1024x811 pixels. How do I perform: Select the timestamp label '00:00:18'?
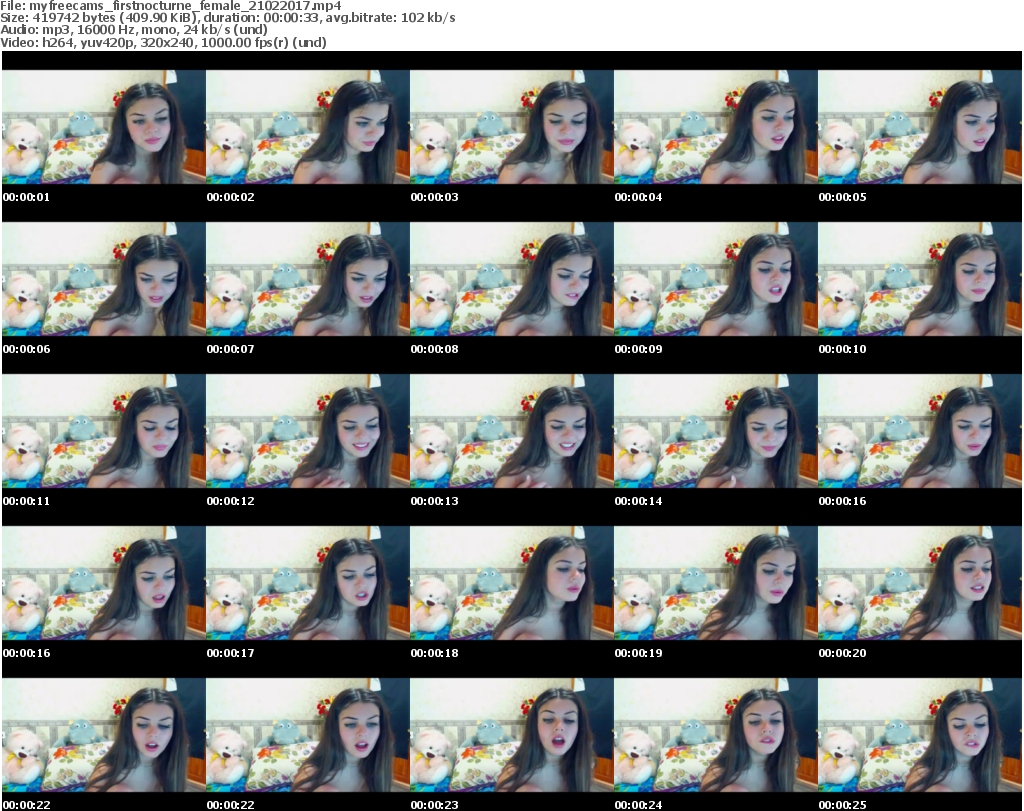434,654
